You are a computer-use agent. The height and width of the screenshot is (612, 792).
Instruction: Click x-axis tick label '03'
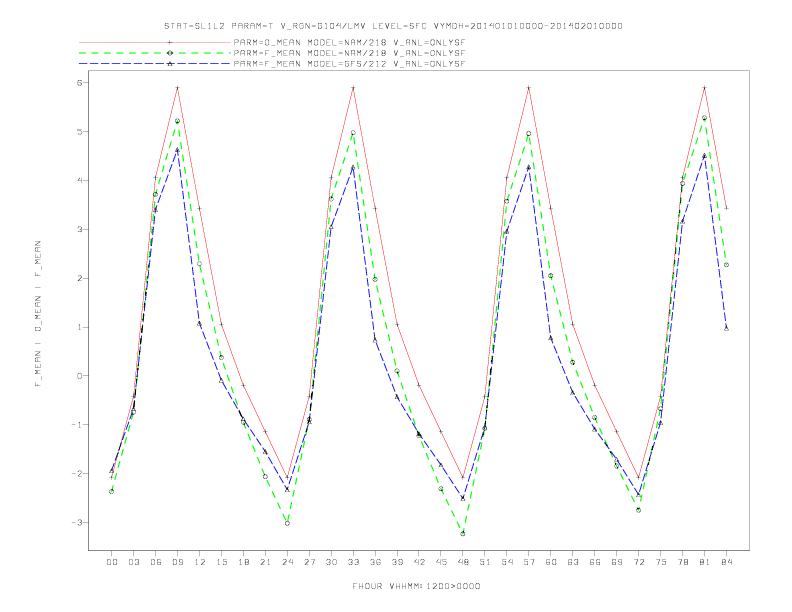(x=133, y=562)
